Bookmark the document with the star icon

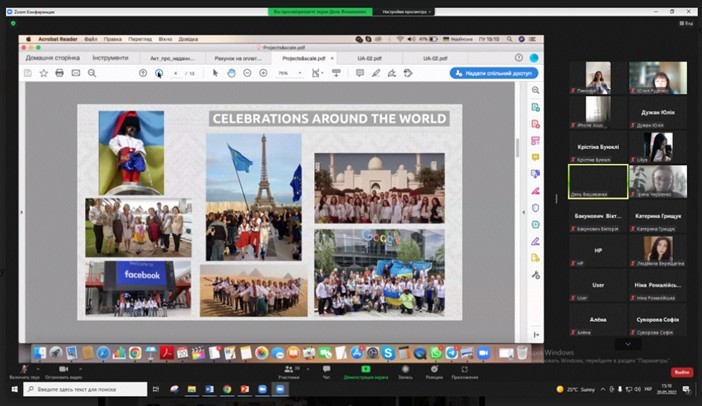[x=43, y=73]
